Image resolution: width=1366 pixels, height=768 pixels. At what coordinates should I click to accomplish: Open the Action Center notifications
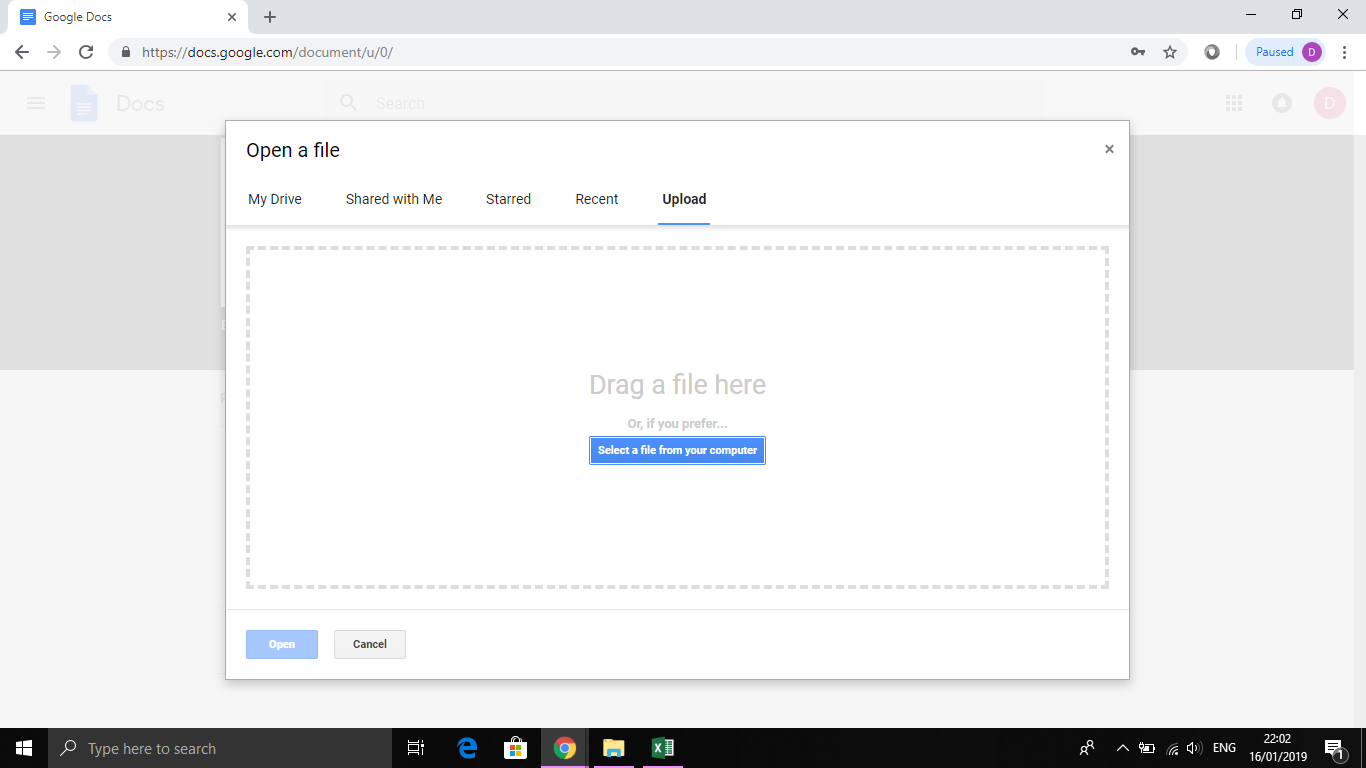point(1334,748)
